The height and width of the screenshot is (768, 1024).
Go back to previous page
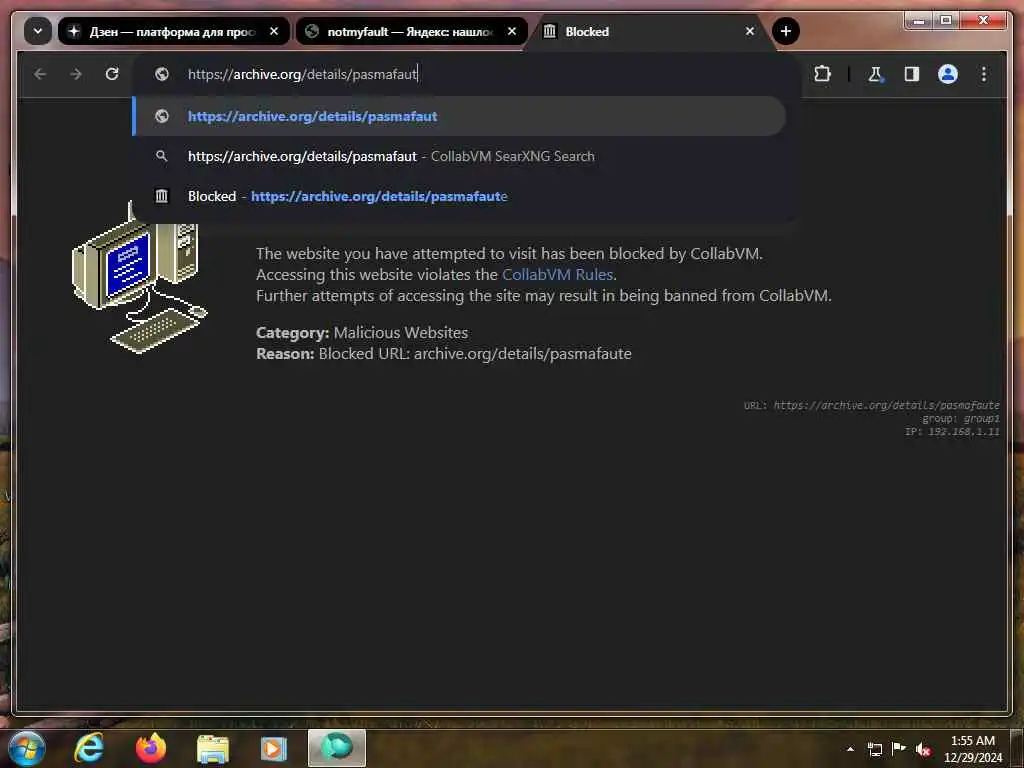coord(40,74)
